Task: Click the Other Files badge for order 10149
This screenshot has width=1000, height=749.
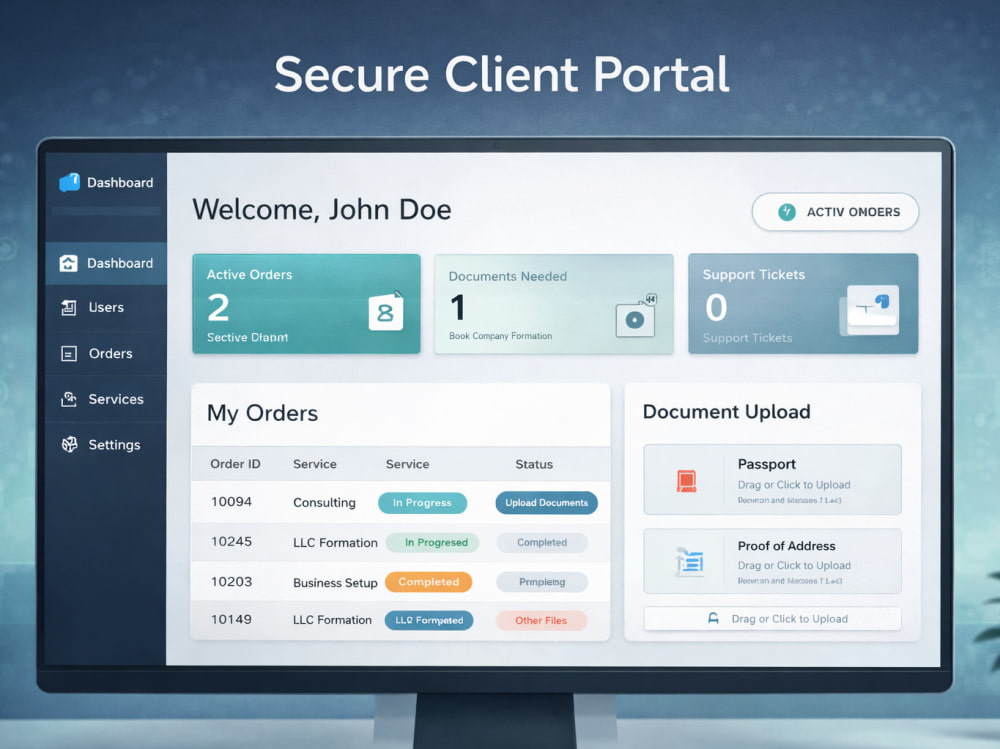Action: point(541,620)
